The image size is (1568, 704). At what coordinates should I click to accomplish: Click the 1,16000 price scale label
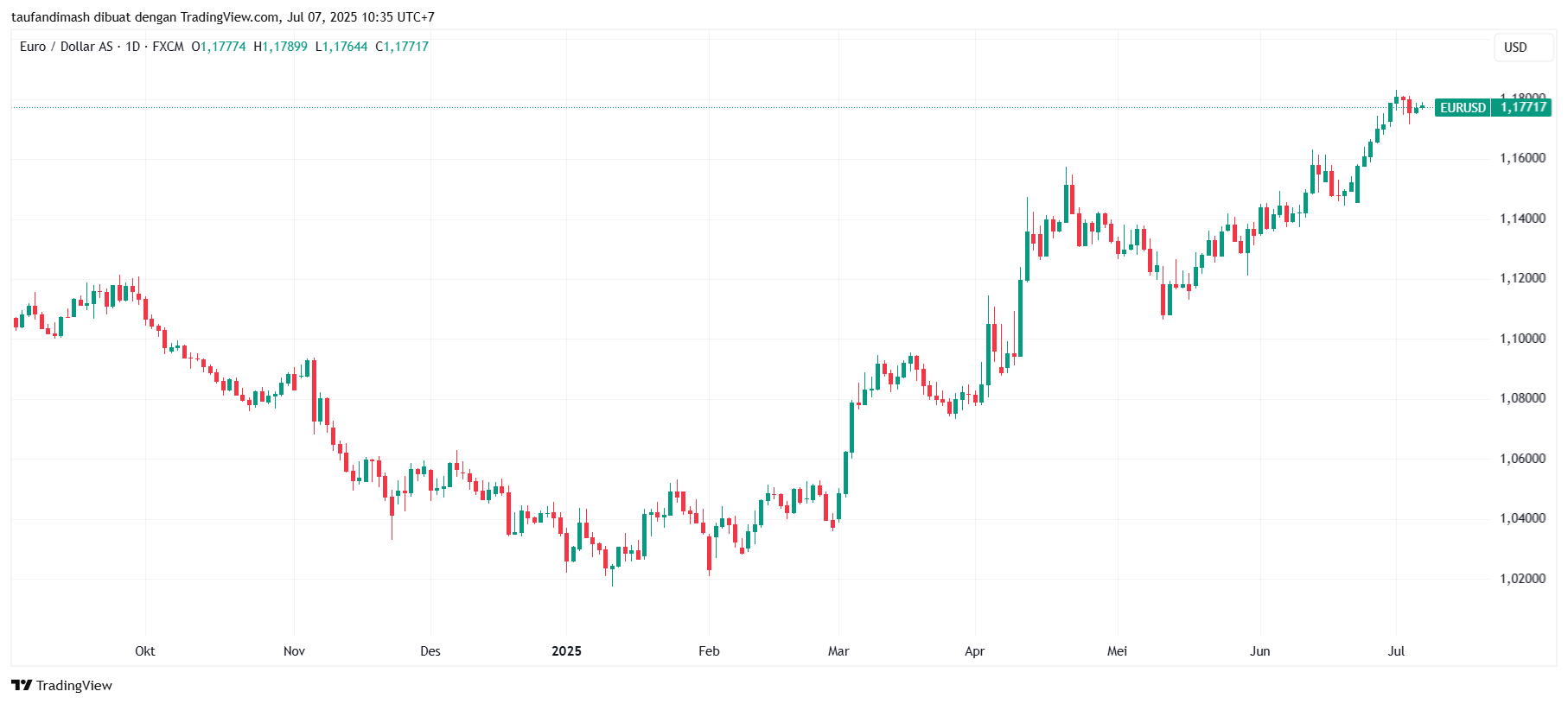click(1523, 158)
